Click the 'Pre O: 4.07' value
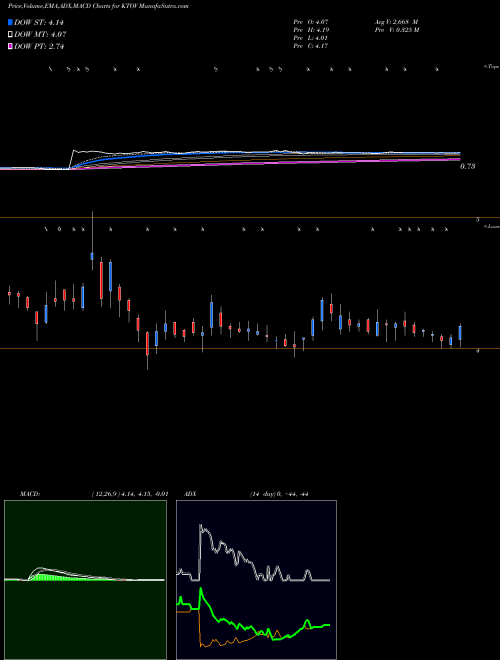 (x=311, y=21)
